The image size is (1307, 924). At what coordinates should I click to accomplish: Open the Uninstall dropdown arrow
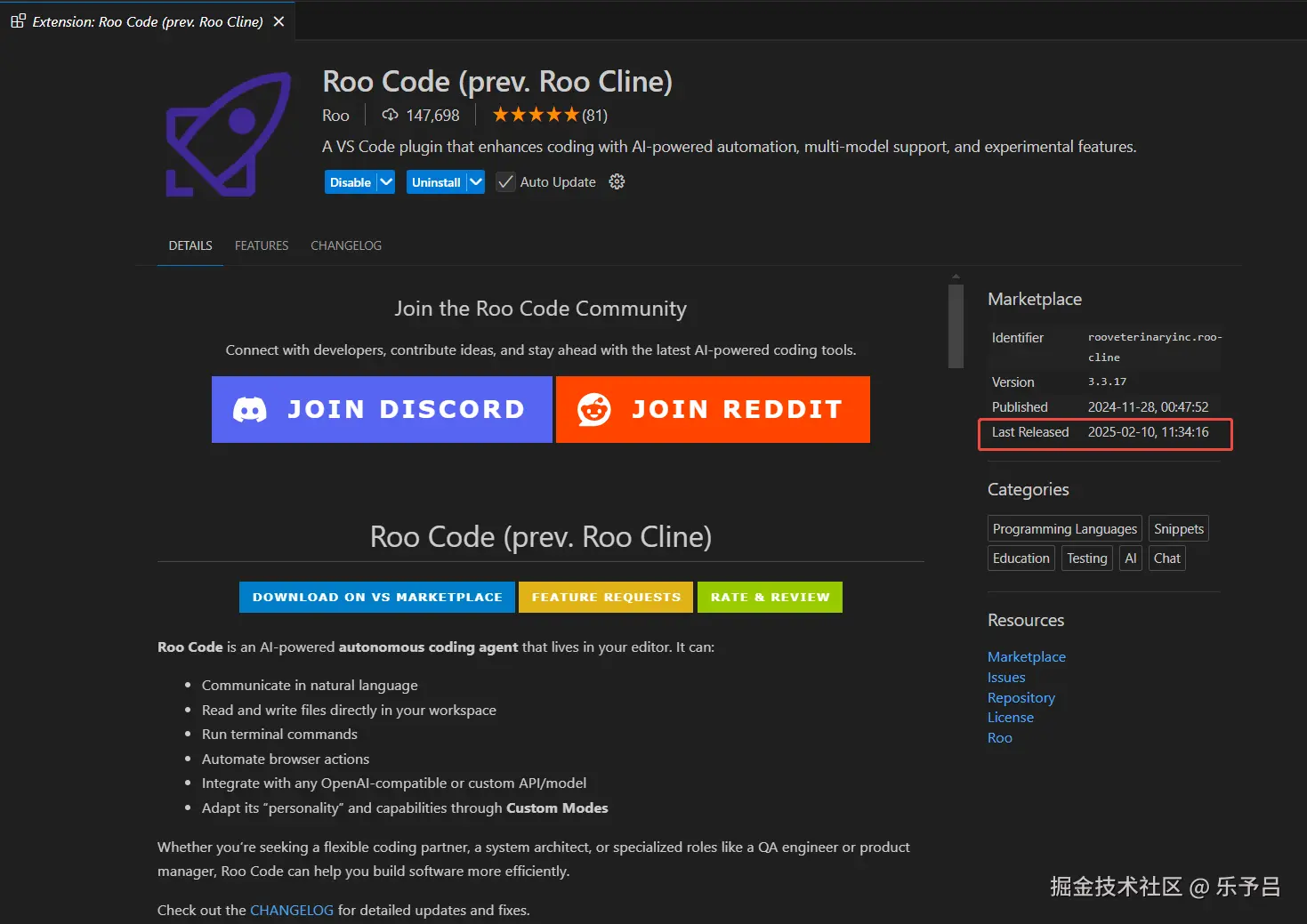[476, 181]
